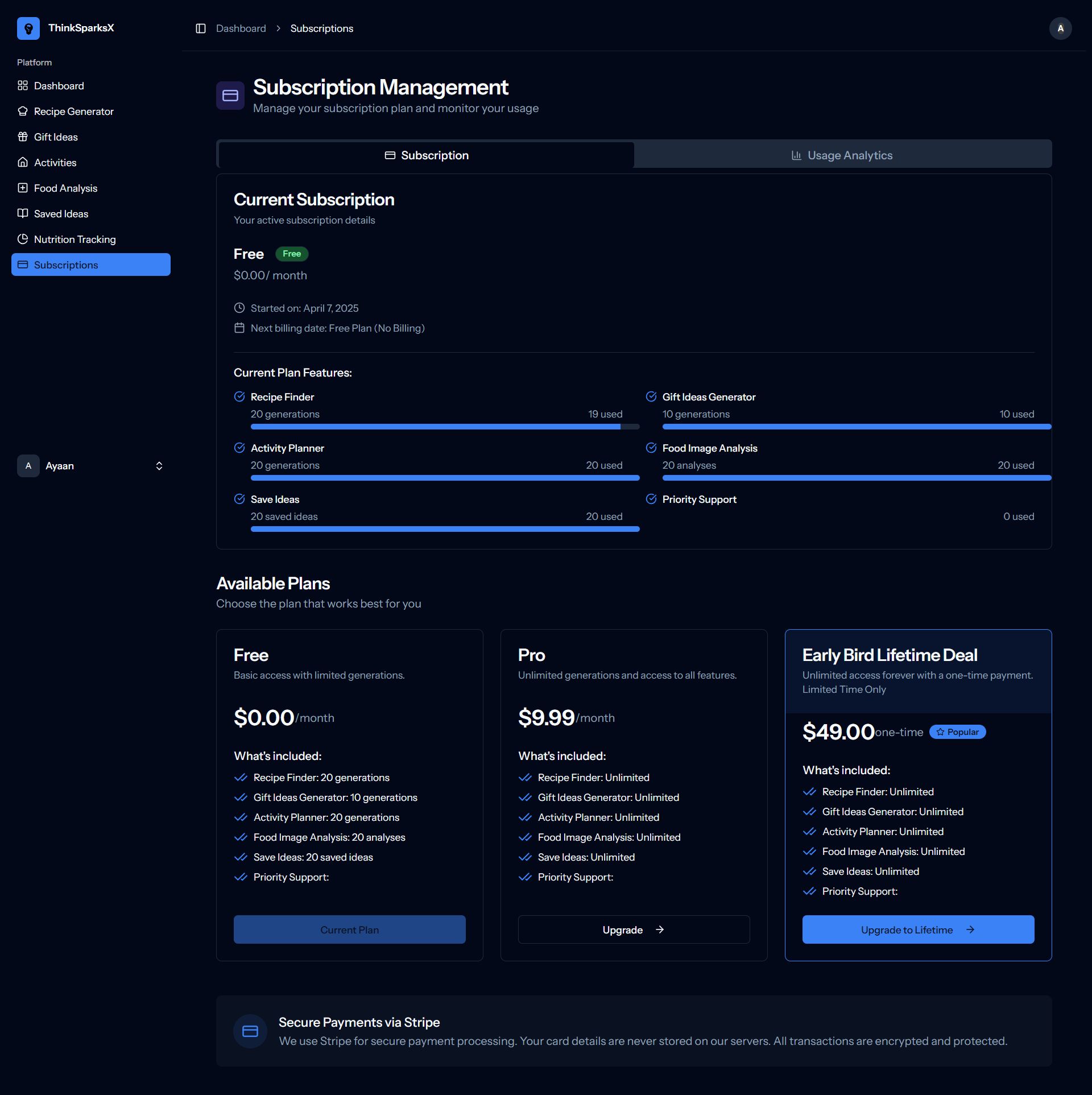Toggle the sidebar panel icon

201,28
